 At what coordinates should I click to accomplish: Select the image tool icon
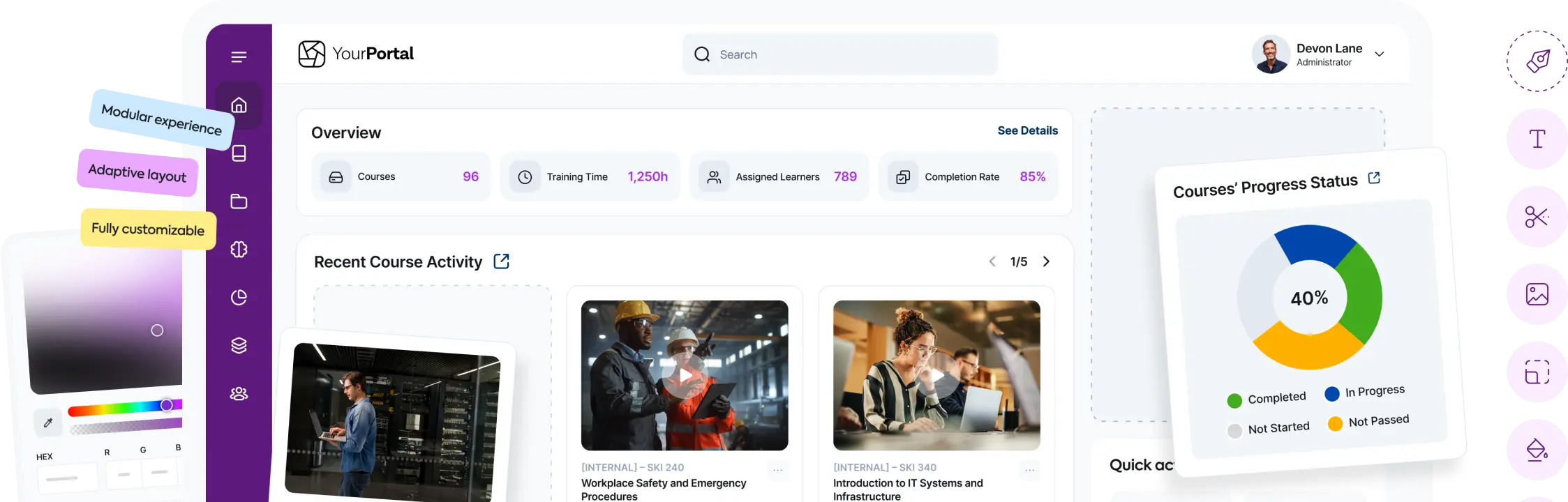click(1537, 295)
